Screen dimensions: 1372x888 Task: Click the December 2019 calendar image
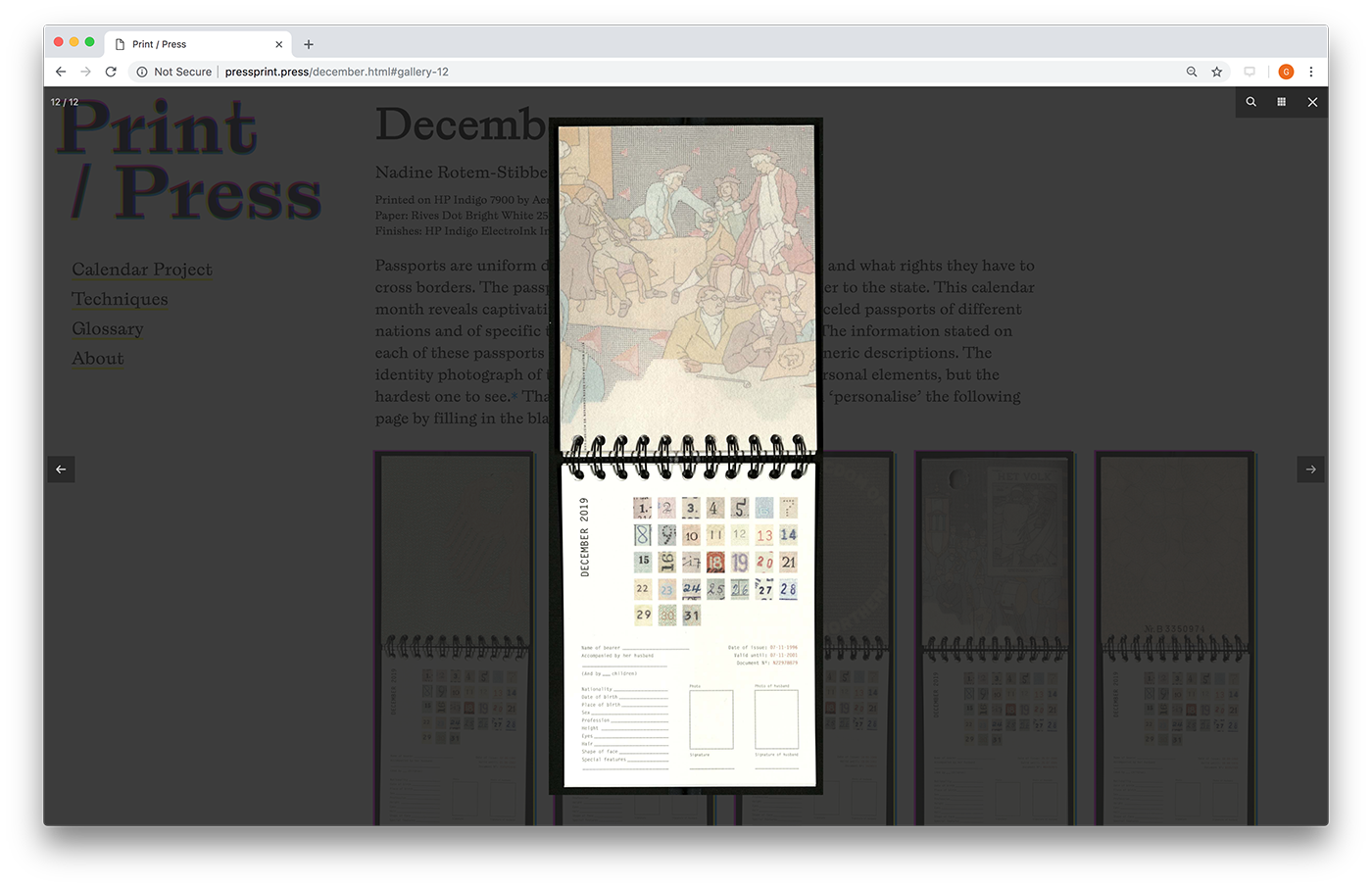(686, 456)
